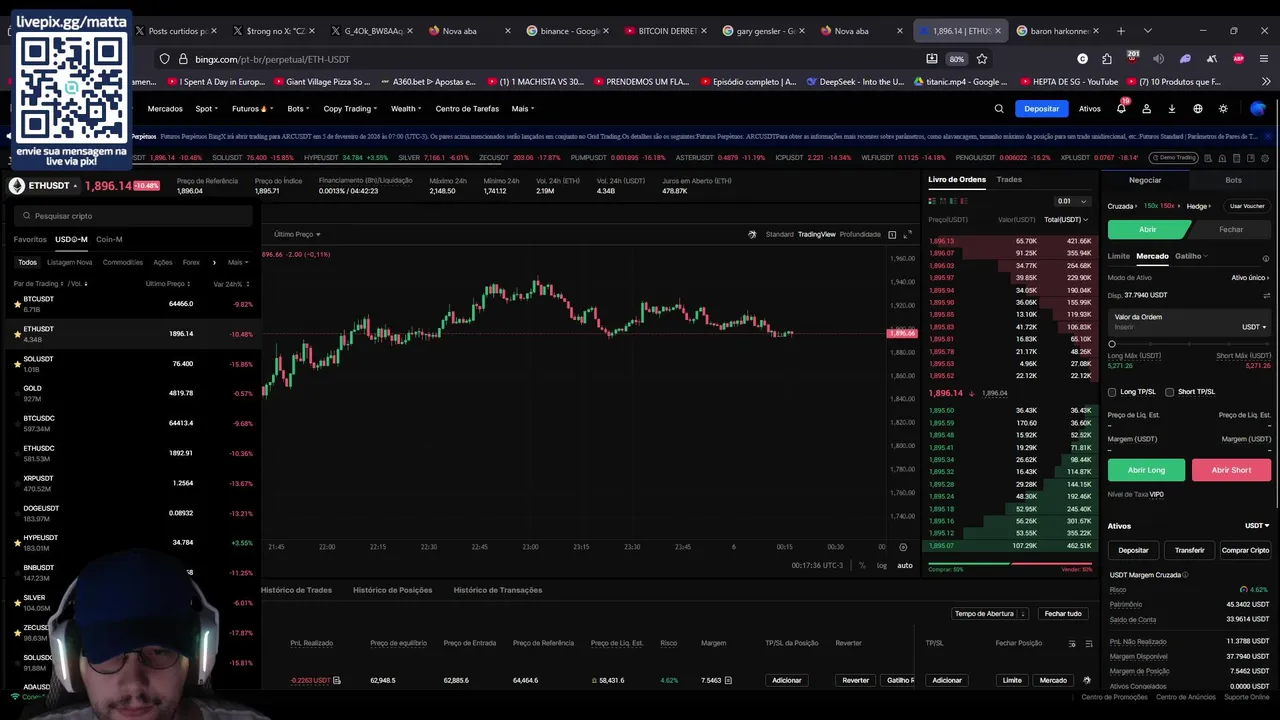
Task: Open the Total(USDT) column dropdown
Action: tap(1066, 219)
